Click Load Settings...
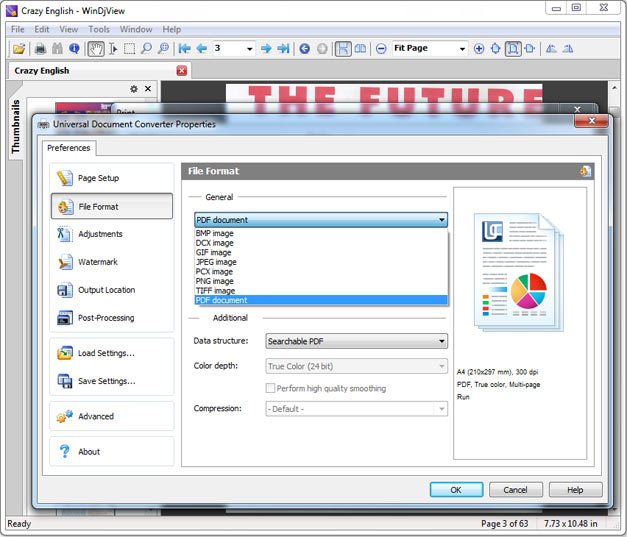Image resolution: width=627 pixels, height=537 pixels. pyautogui.click(x=112, y=353)
